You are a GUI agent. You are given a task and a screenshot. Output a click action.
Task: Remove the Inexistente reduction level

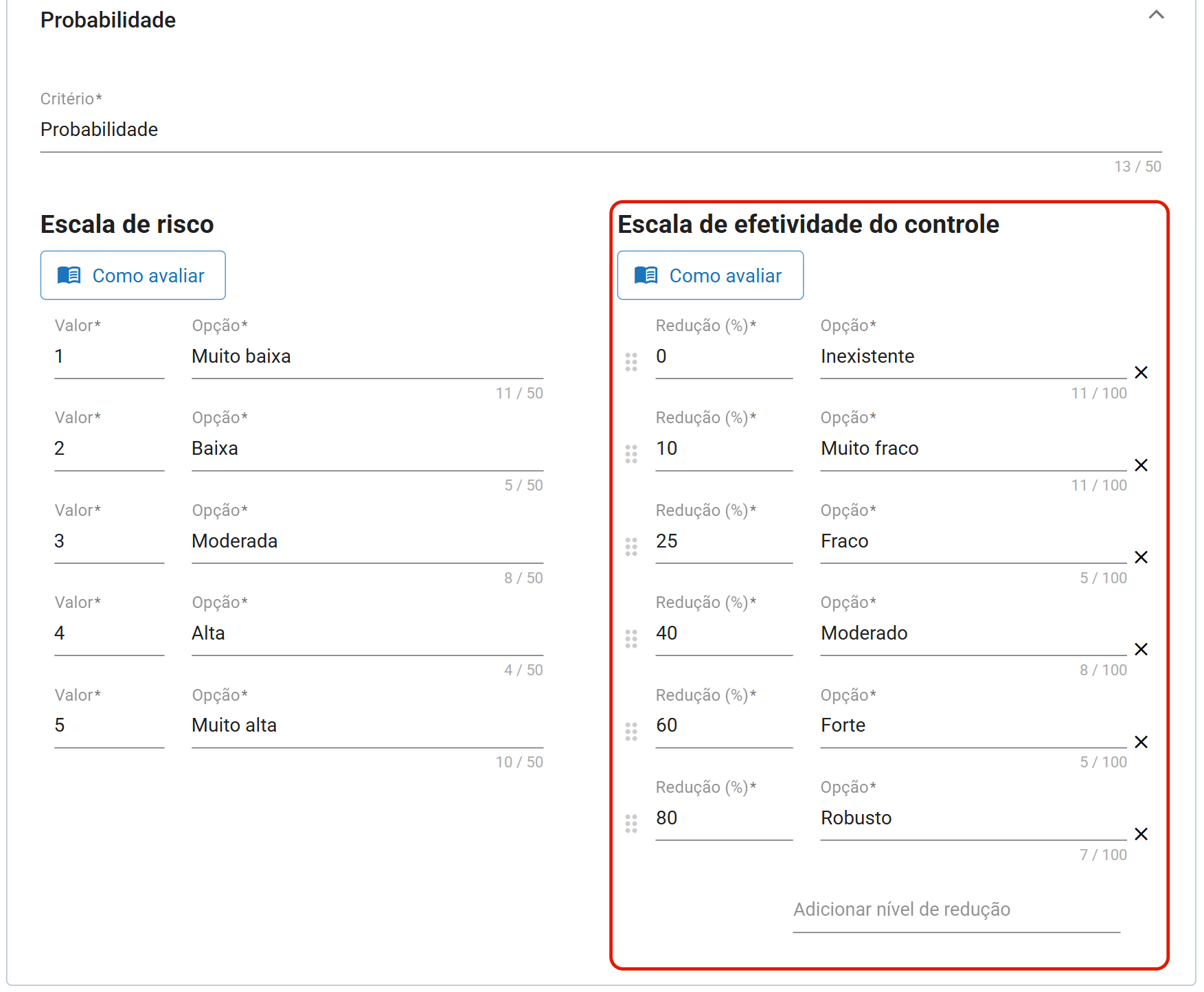tap(1141, 372)
